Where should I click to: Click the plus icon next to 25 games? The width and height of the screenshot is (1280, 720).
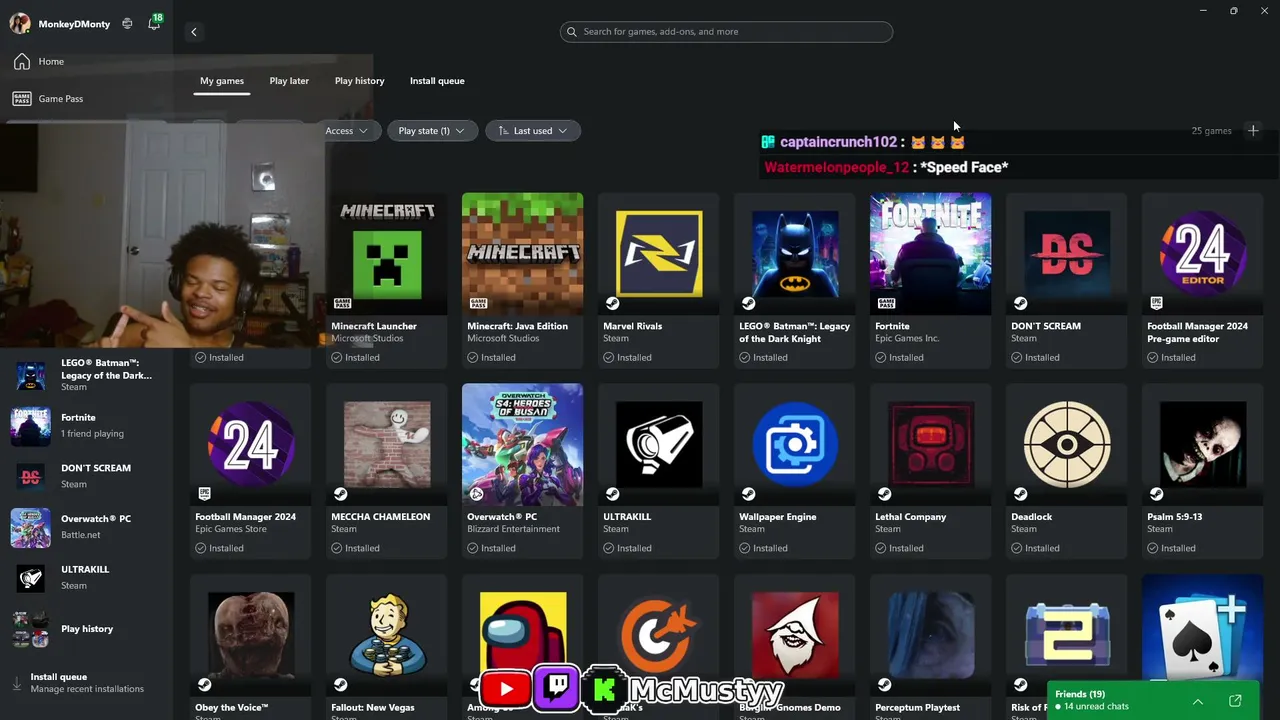[x=1253, y=131]
